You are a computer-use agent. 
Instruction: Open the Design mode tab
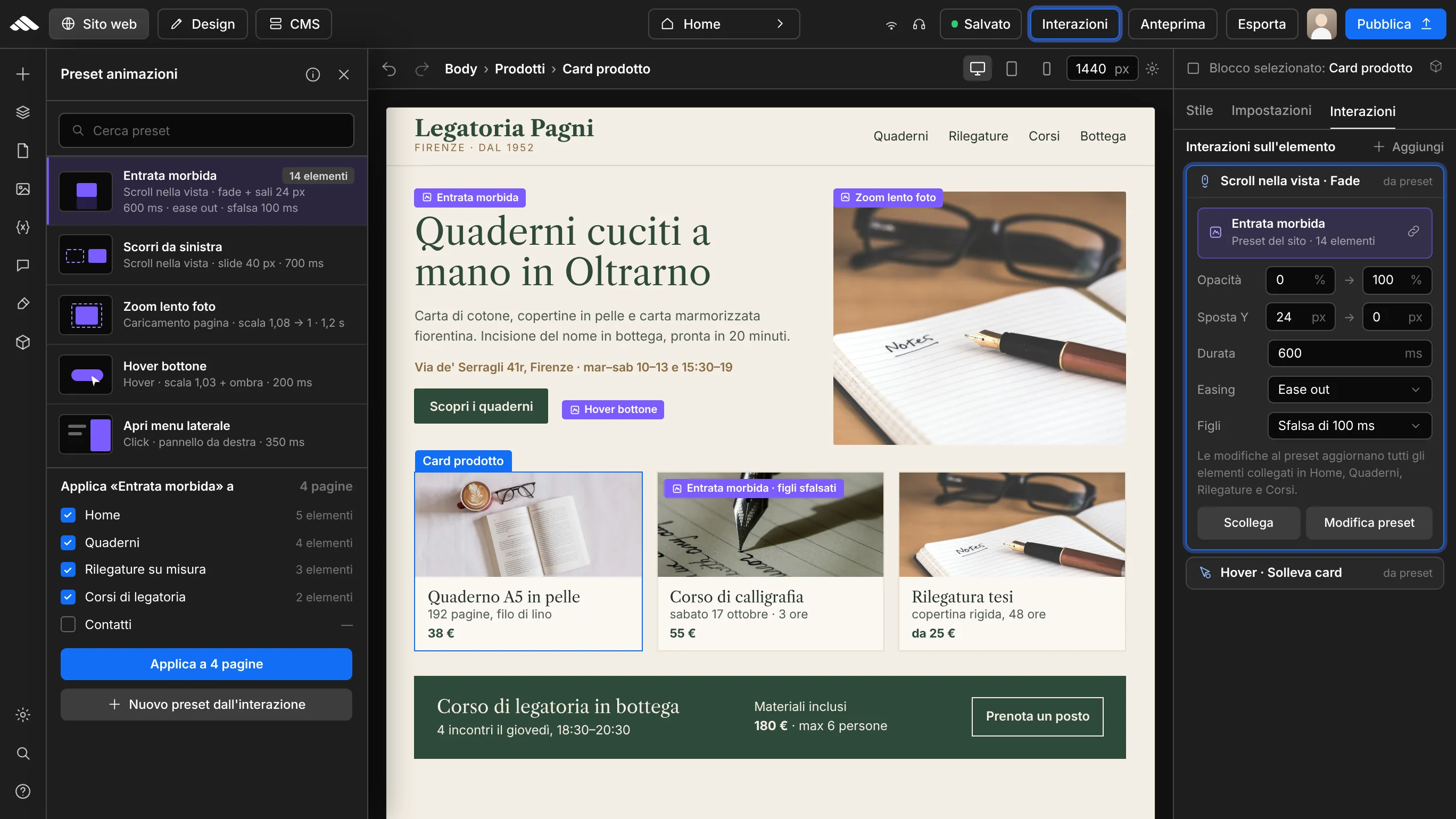[202, 24]
